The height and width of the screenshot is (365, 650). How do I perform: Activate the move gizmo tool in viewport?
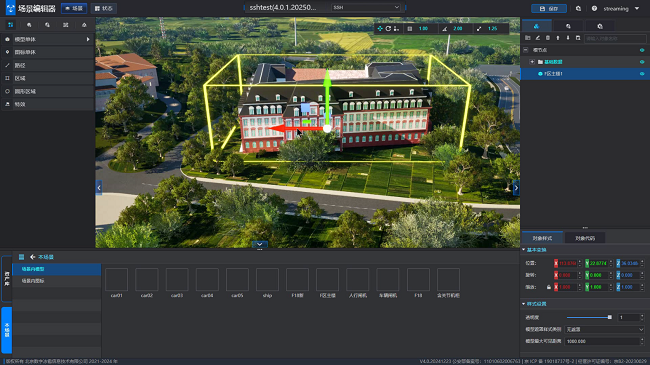point(380,29)
